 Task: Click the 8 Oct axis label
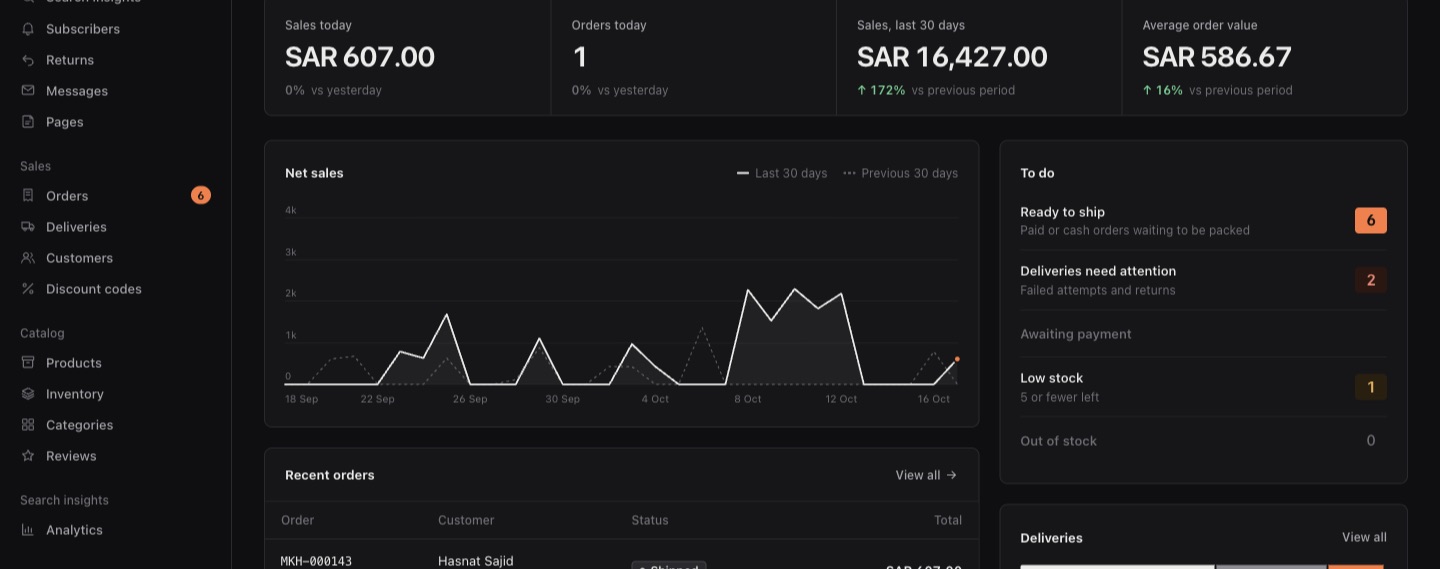748,399
